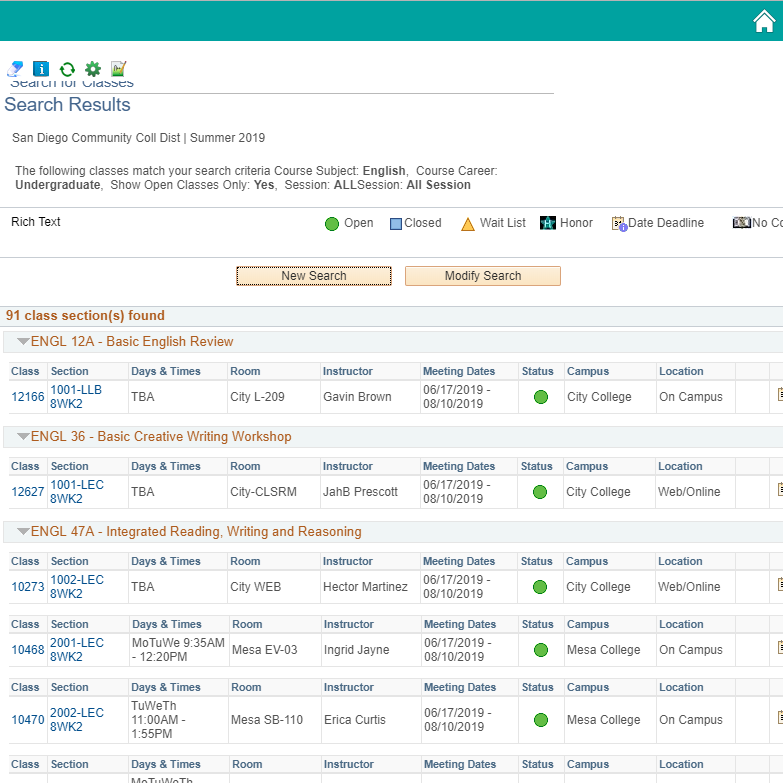The width and height of the screenshot is (783, 783).
Task: Click the No Cost legend icon
Action: click(742, 223)
